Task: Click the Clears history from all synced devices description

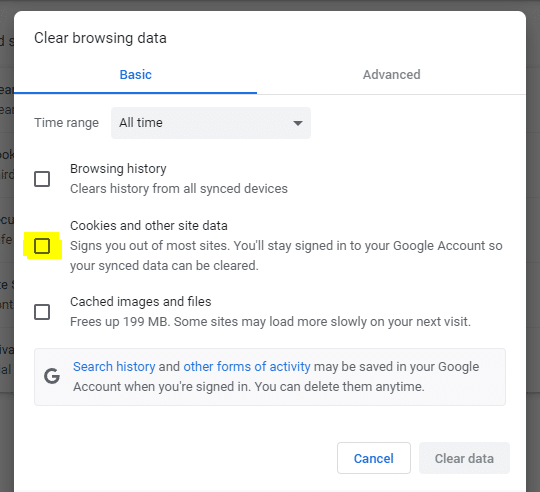Action: coord(179,189)
